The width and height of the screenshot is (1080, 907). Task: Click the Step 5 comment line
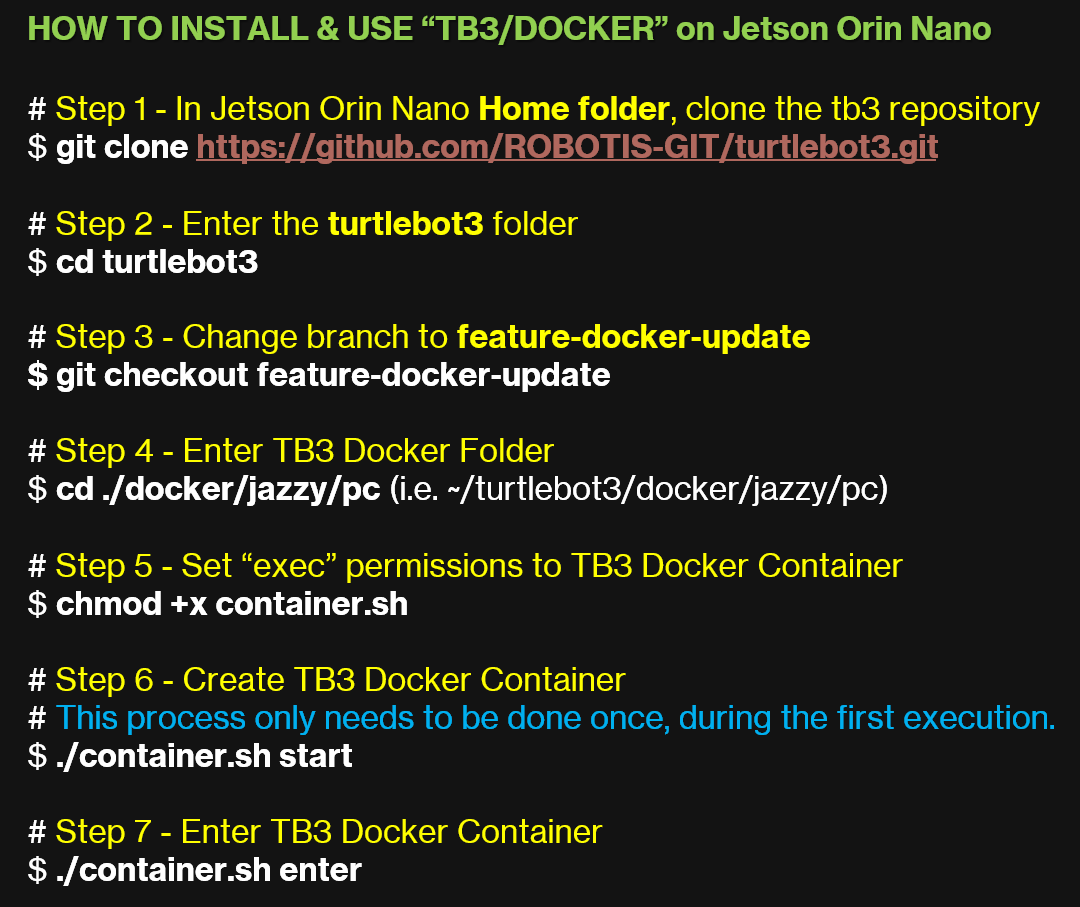point(465,566)
